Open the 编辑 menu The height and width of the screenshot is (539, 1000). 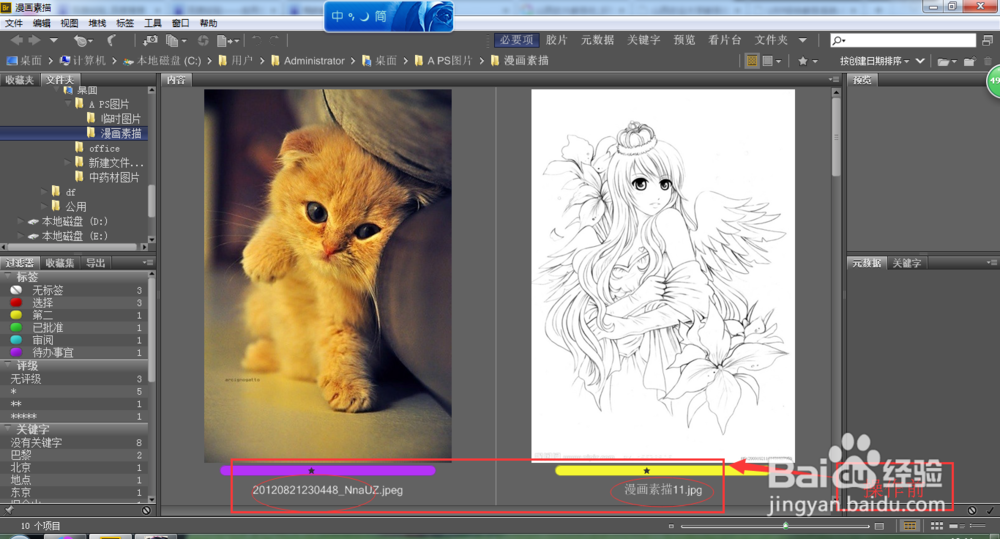click(x=41, y=23)
